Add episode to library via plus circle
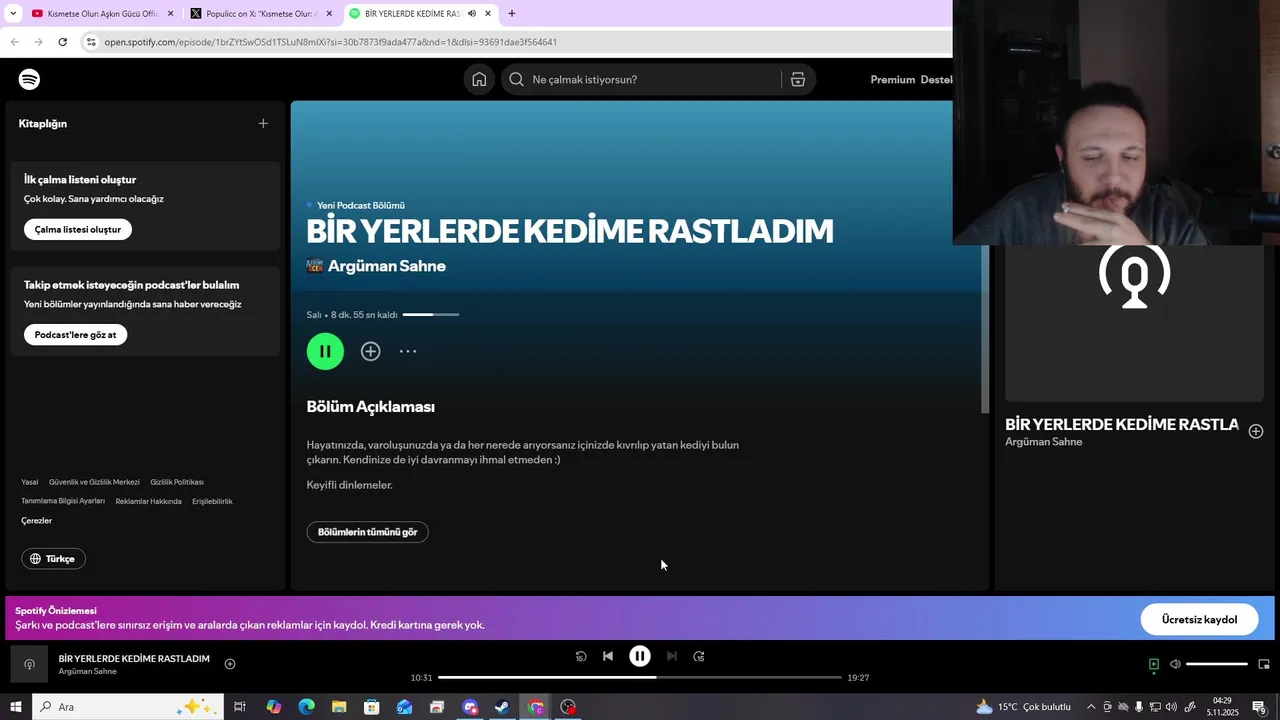The image size is (1280, 720). pyautogui.click(x=370, y=351)
